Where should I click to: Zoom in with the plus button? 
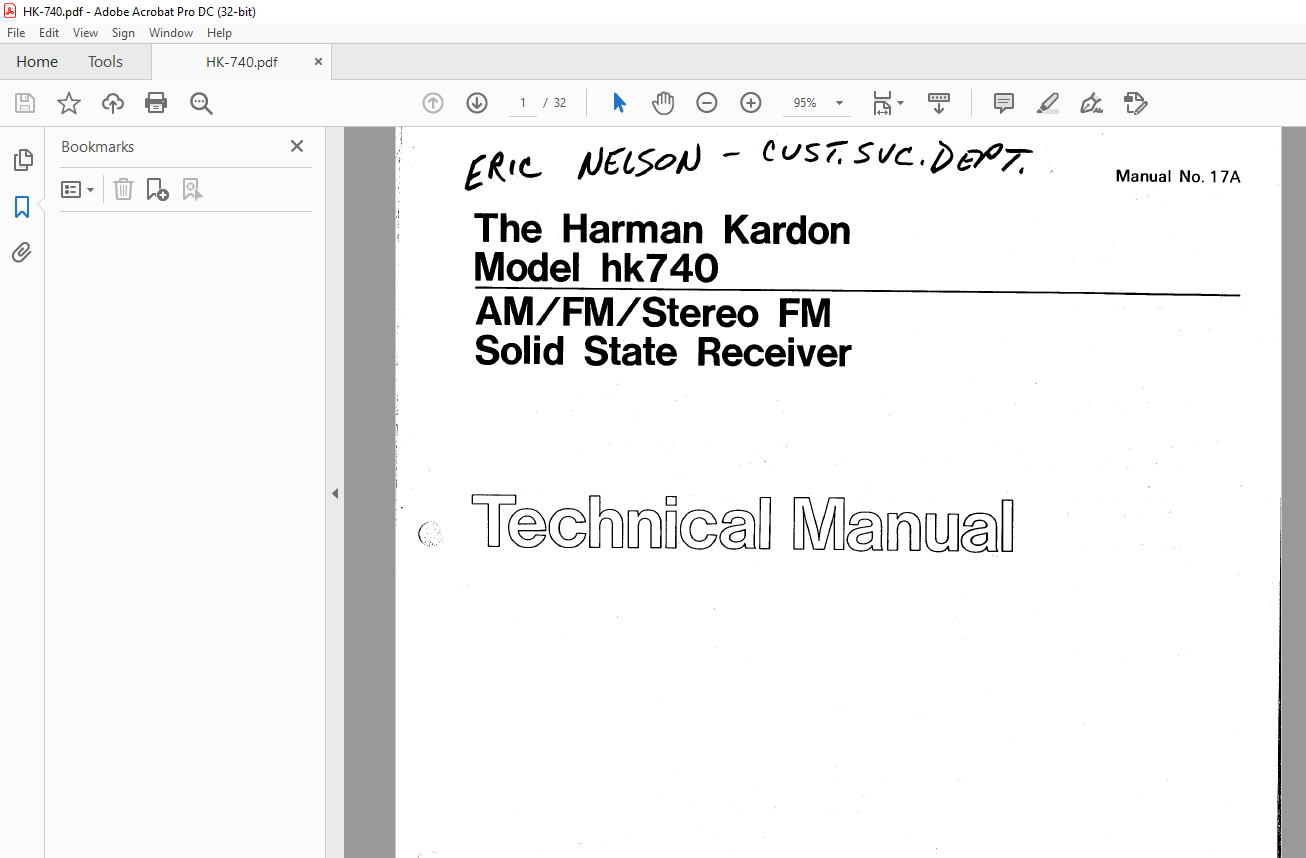(751, 103)
